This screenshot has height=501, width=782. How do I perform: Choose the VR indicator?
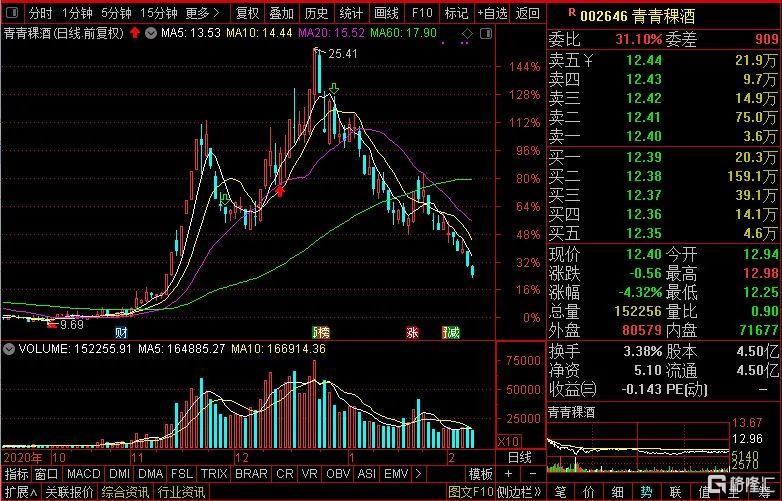click(309, 474)
